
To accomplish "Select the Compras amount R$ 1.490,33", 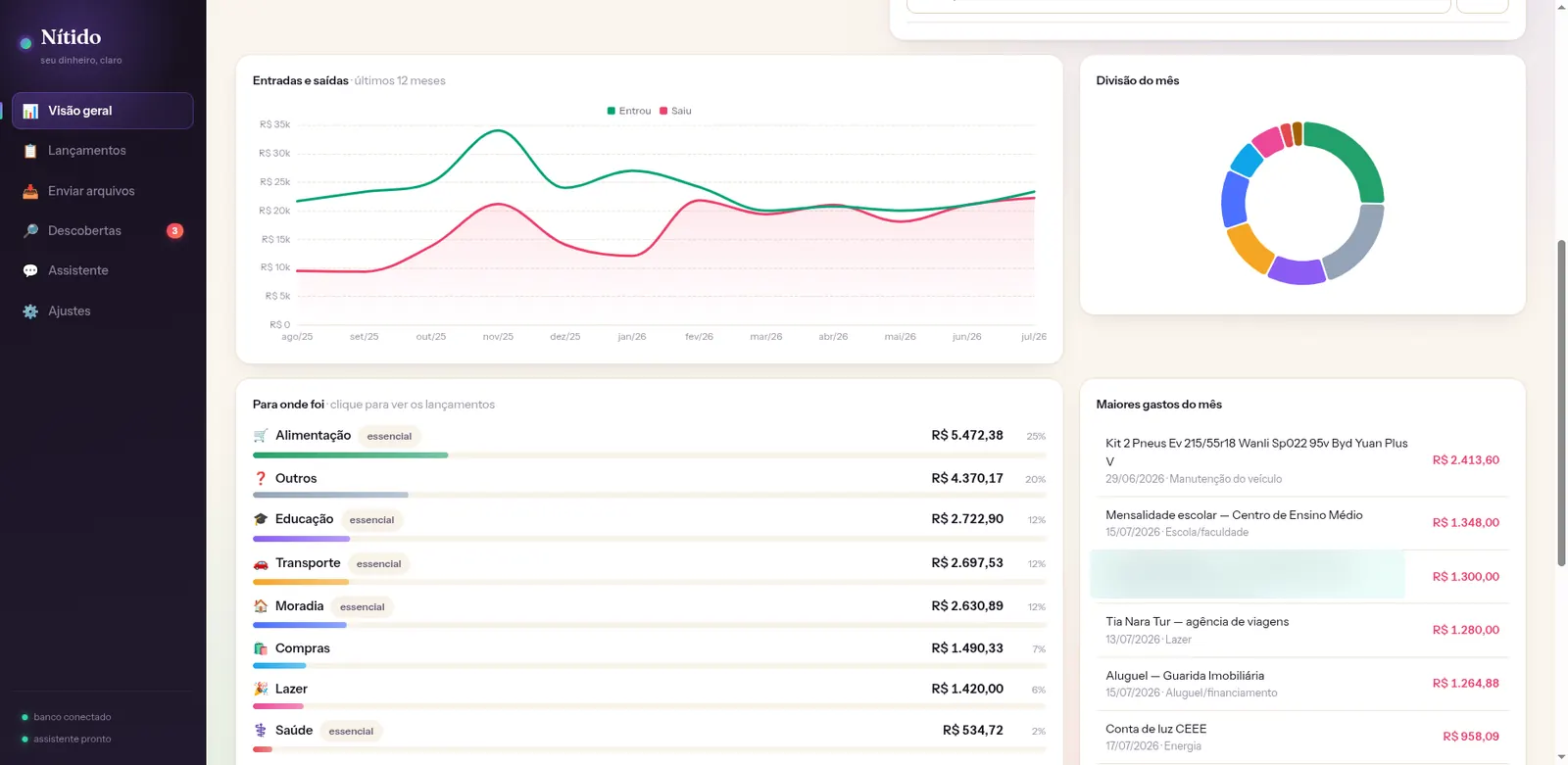I will [x=966, y=648].
